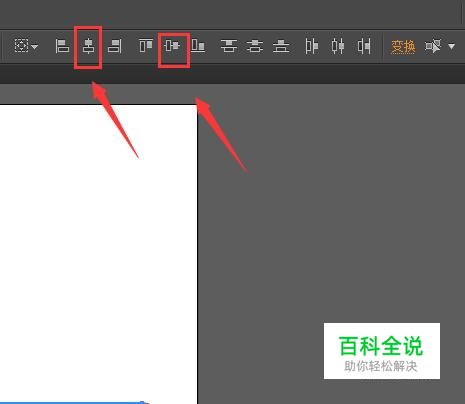The width and height of the screenshot is (465, 404).
Task: Open the align-to selection options icon
Action: [x=21, y=46]
